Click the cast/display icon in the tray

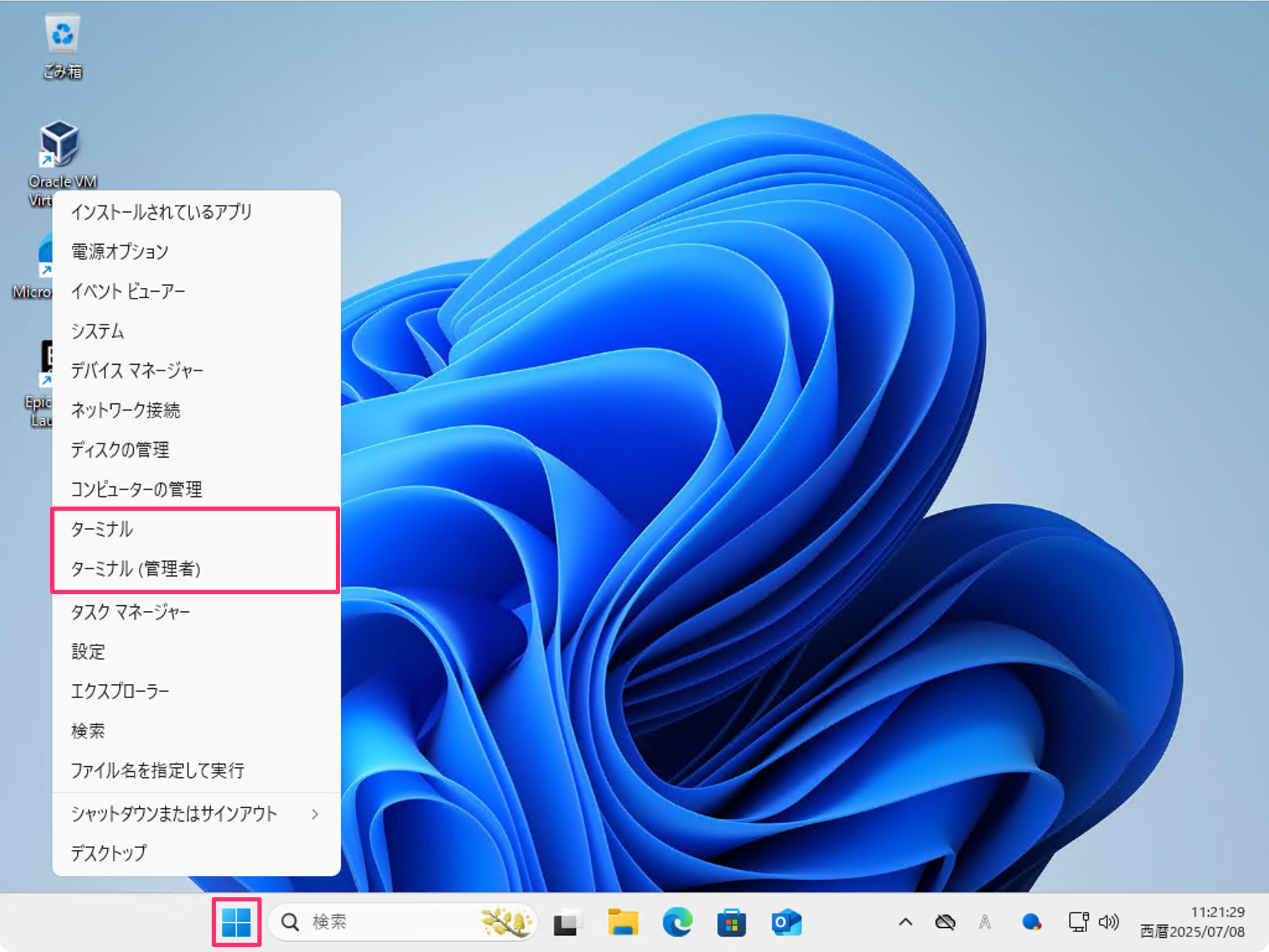pos(1078,922)
